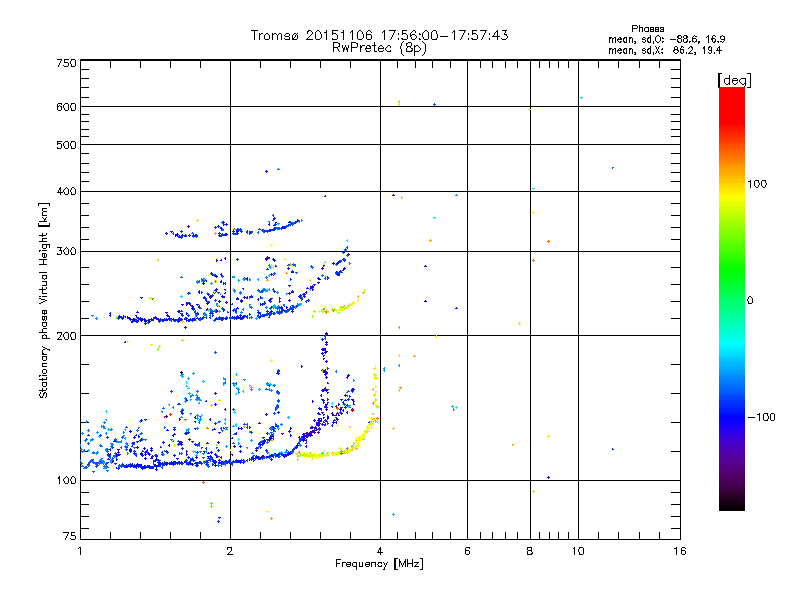This screenshot has width=800, height=600.
Task: Click the y-axis tick label '750'
Action: coord(66,64)
